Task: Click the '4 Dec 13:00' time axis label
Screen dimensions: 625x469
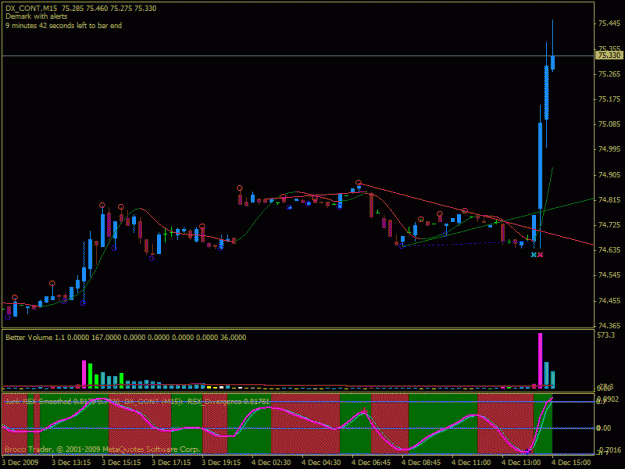Action: (521, 462)
